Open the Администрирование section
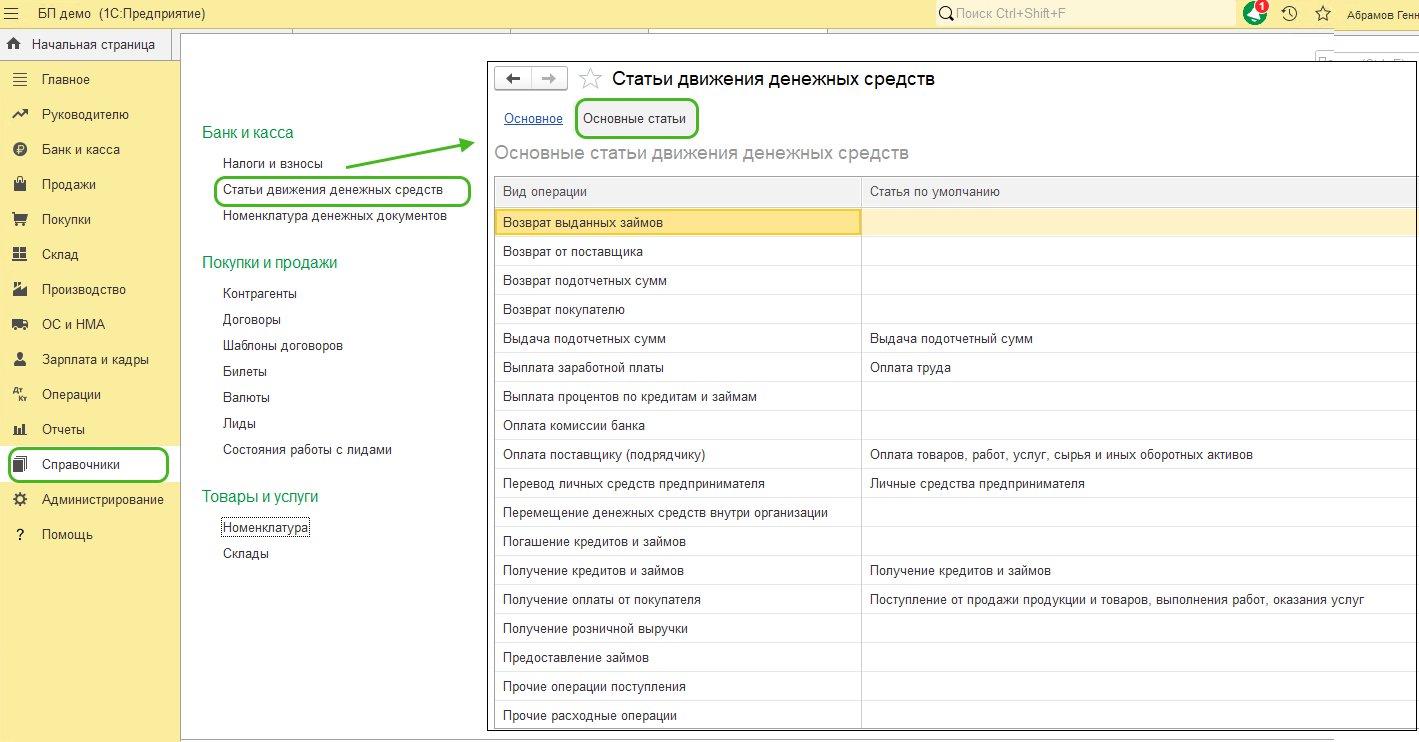This screenshot has width=1419, height=742. point(102,499)
